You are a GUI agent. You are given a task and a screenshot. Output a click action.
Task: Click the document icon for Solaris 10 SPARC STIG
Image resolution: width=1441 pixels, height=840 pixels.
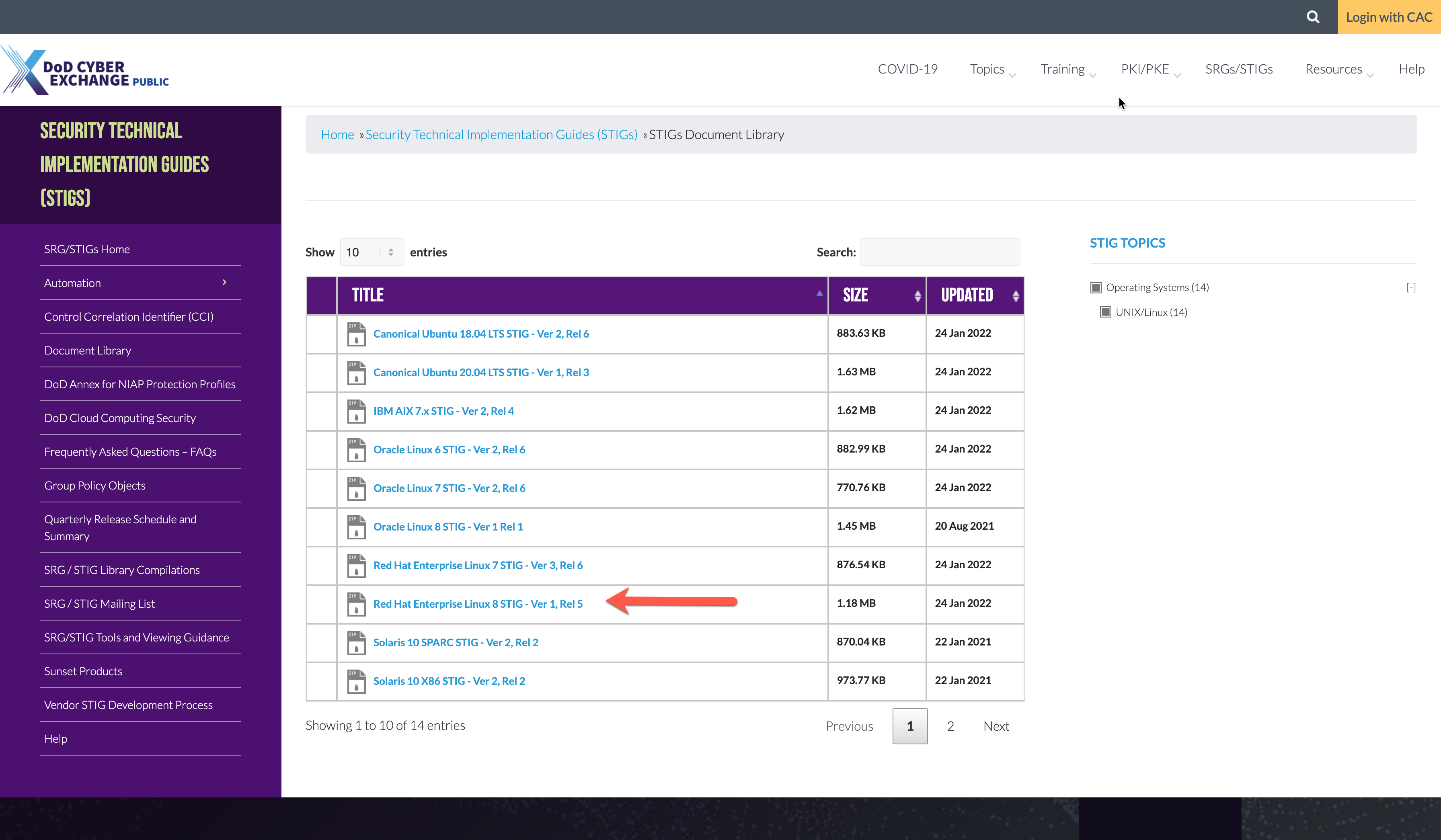click(x=356, y=642)
